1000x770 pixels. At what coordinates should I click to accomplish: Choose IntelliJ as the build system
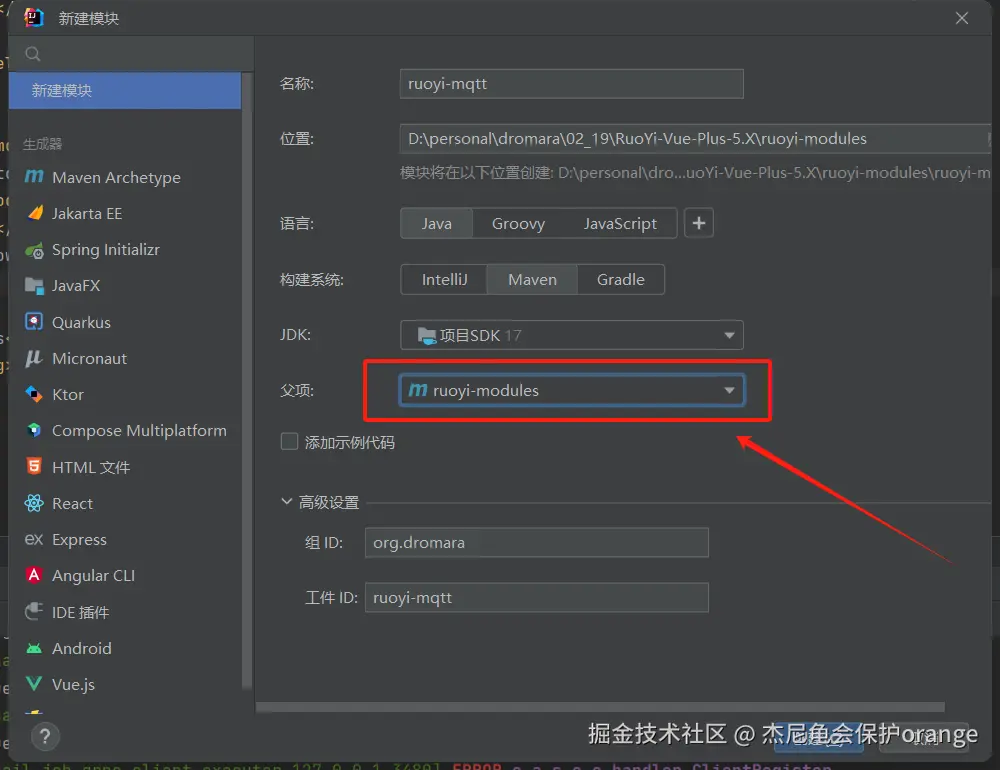tap(445, 279)
